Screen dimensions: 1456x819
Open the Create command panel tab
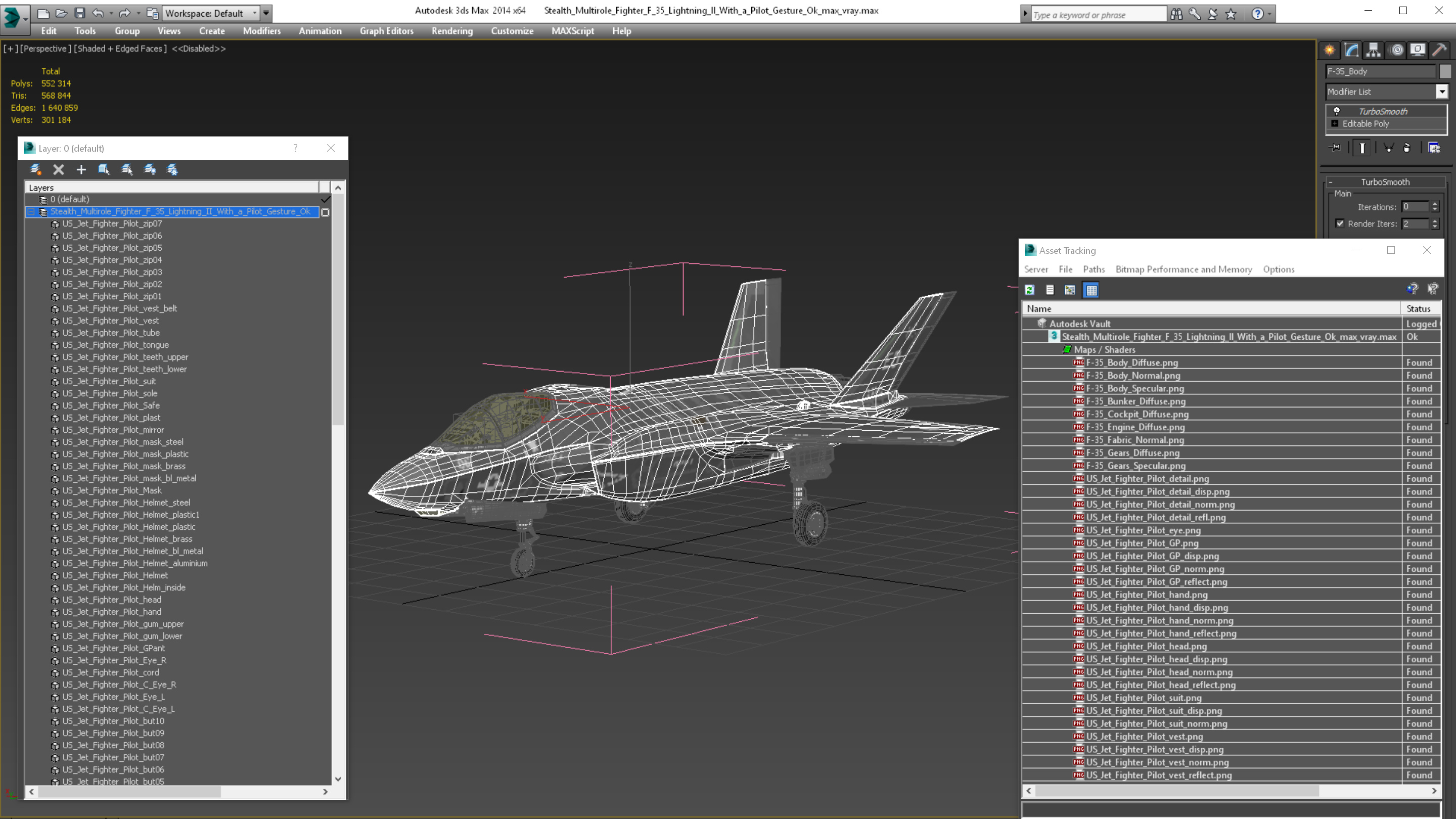1330,50
